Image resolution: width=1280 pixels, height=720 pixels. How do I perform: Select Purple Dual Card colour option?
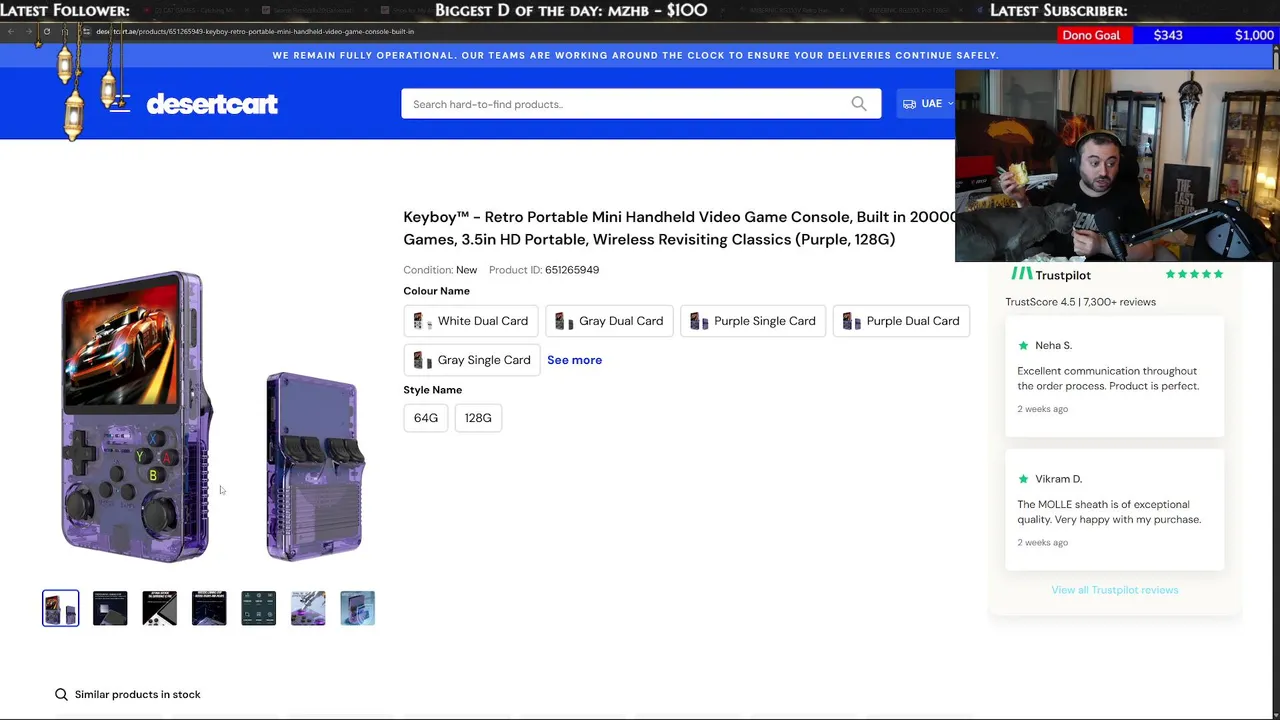coord(901,321)
